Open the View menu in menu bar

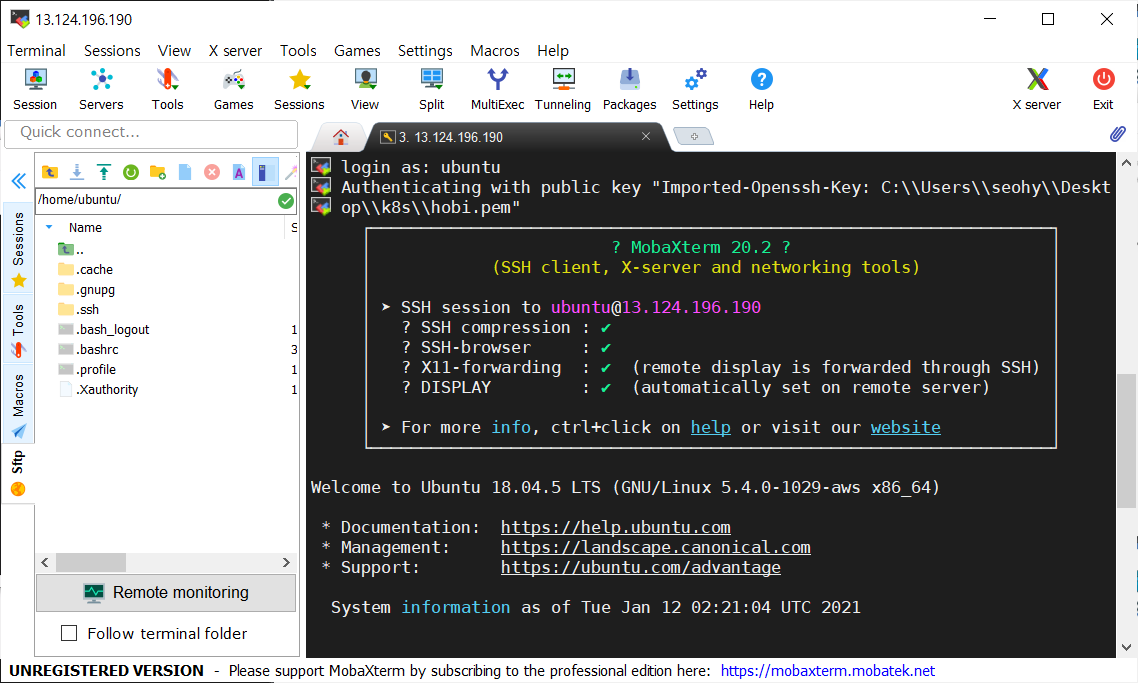click(x=174, y=51)
